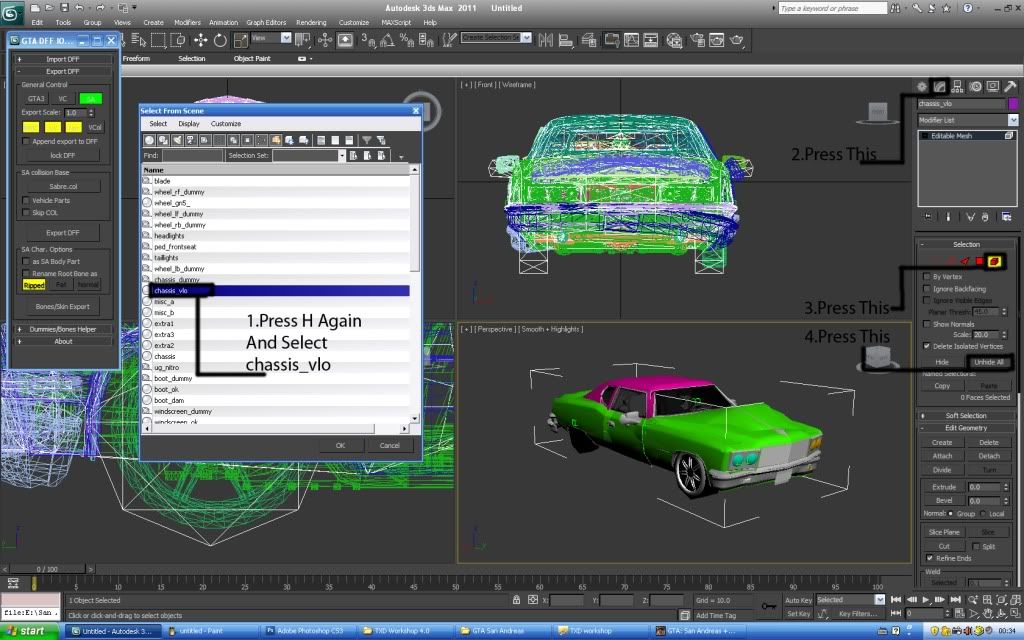Toggle the Refine Ends checkbox
This screenshot has width=1024, height=640.
(929, 558)
